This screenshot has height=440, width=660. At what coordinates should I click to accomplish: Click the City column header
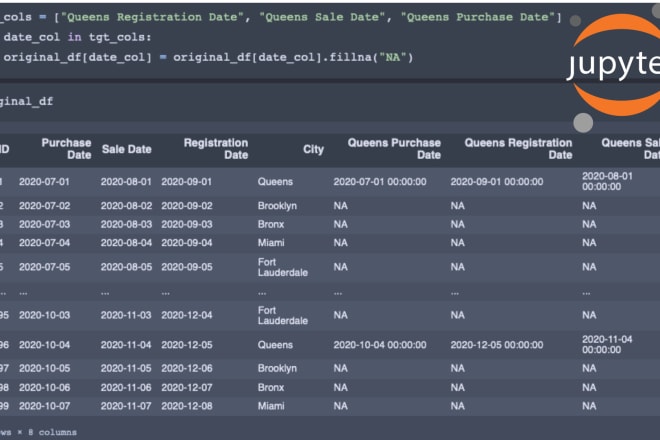(313, 149)
